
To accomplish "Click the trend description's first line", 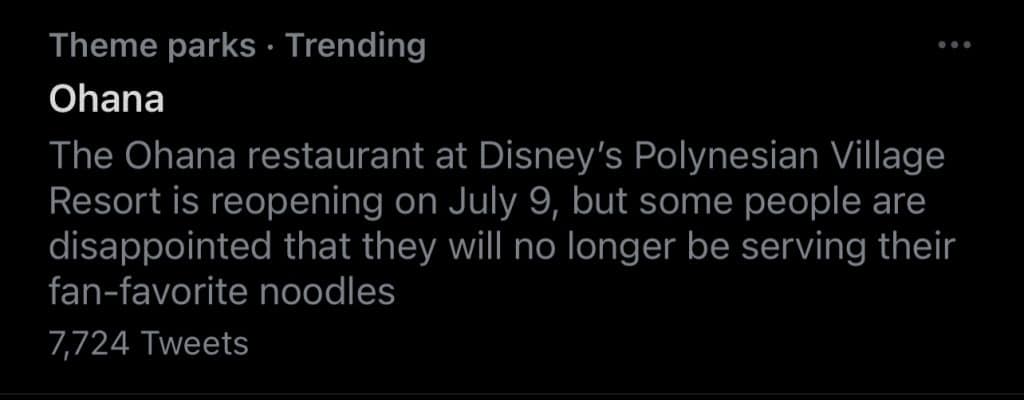I will pos(495,157).
